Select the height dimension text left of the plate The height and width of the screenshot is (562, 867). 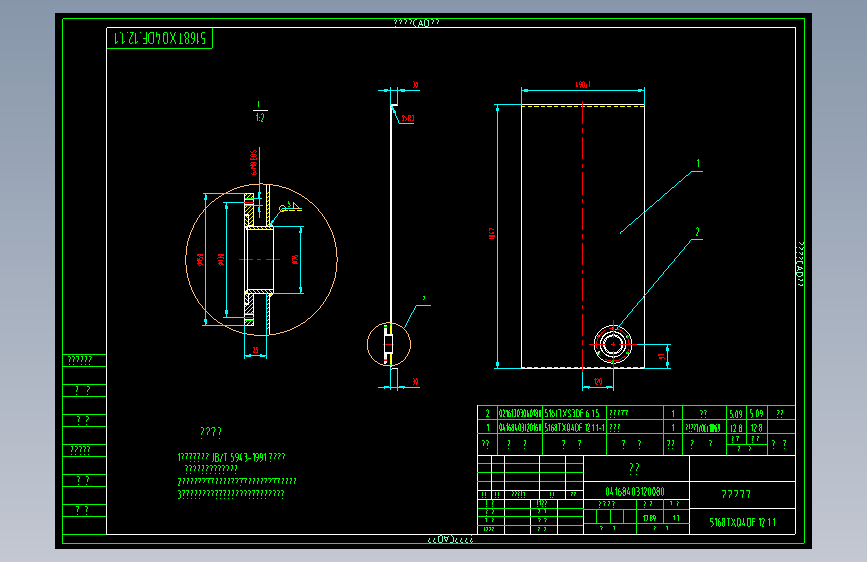point(492,233)
